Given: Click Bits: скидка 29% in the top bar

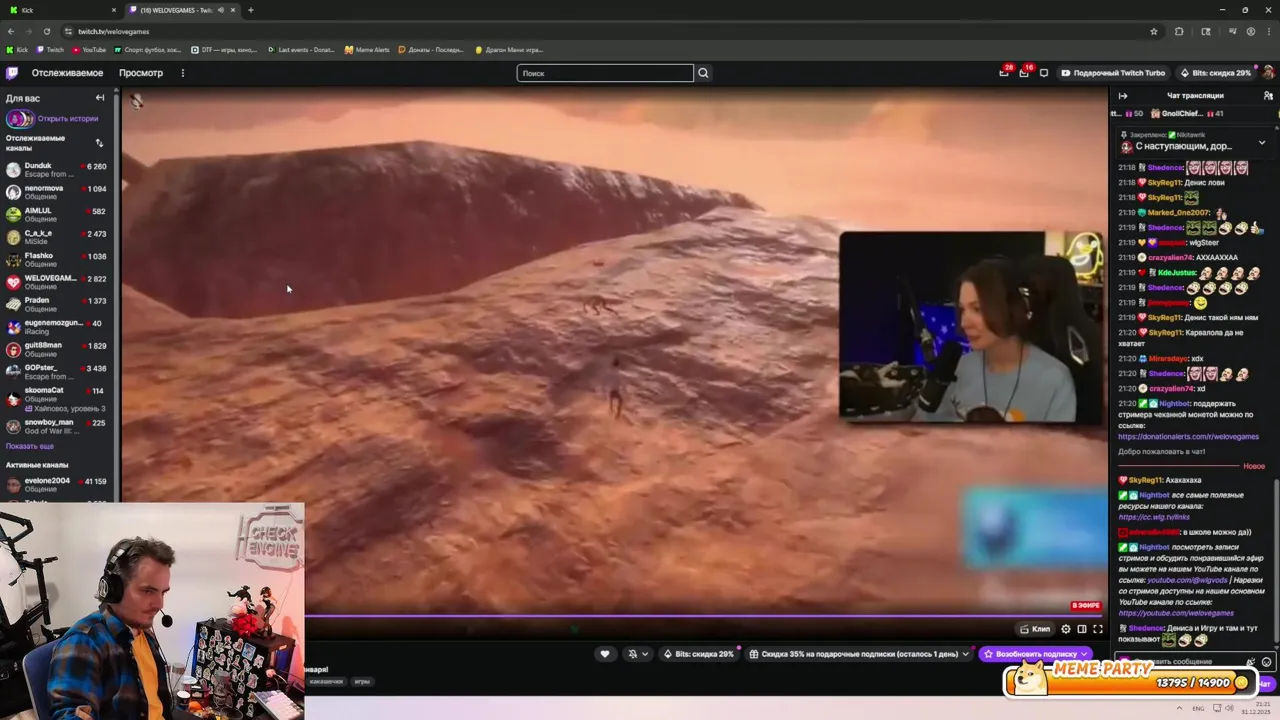Looking at the screenshot, I should (1215, 73).
